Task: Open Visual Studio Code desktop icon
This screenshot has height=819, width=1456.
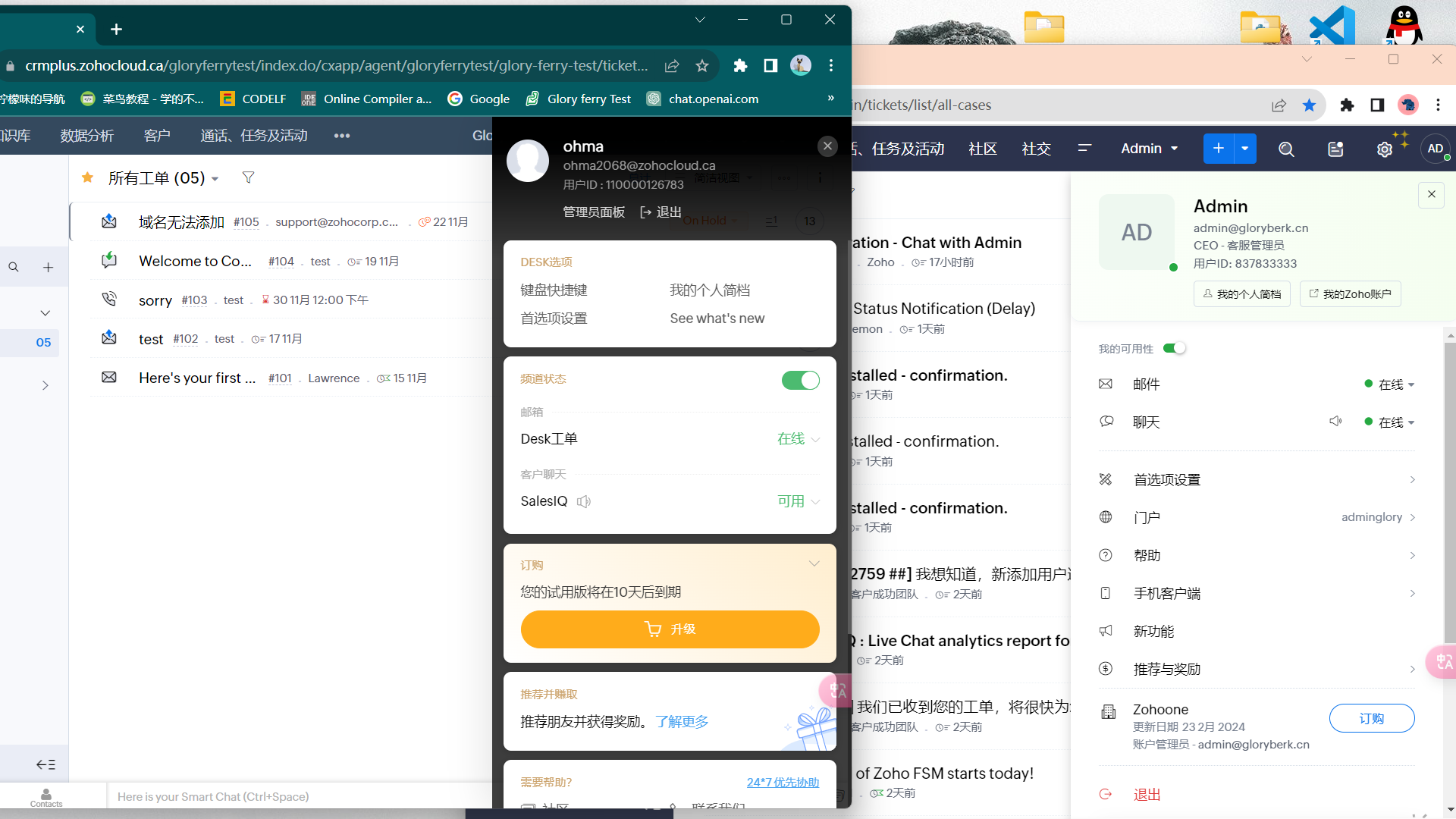Action: [1332, 25]
